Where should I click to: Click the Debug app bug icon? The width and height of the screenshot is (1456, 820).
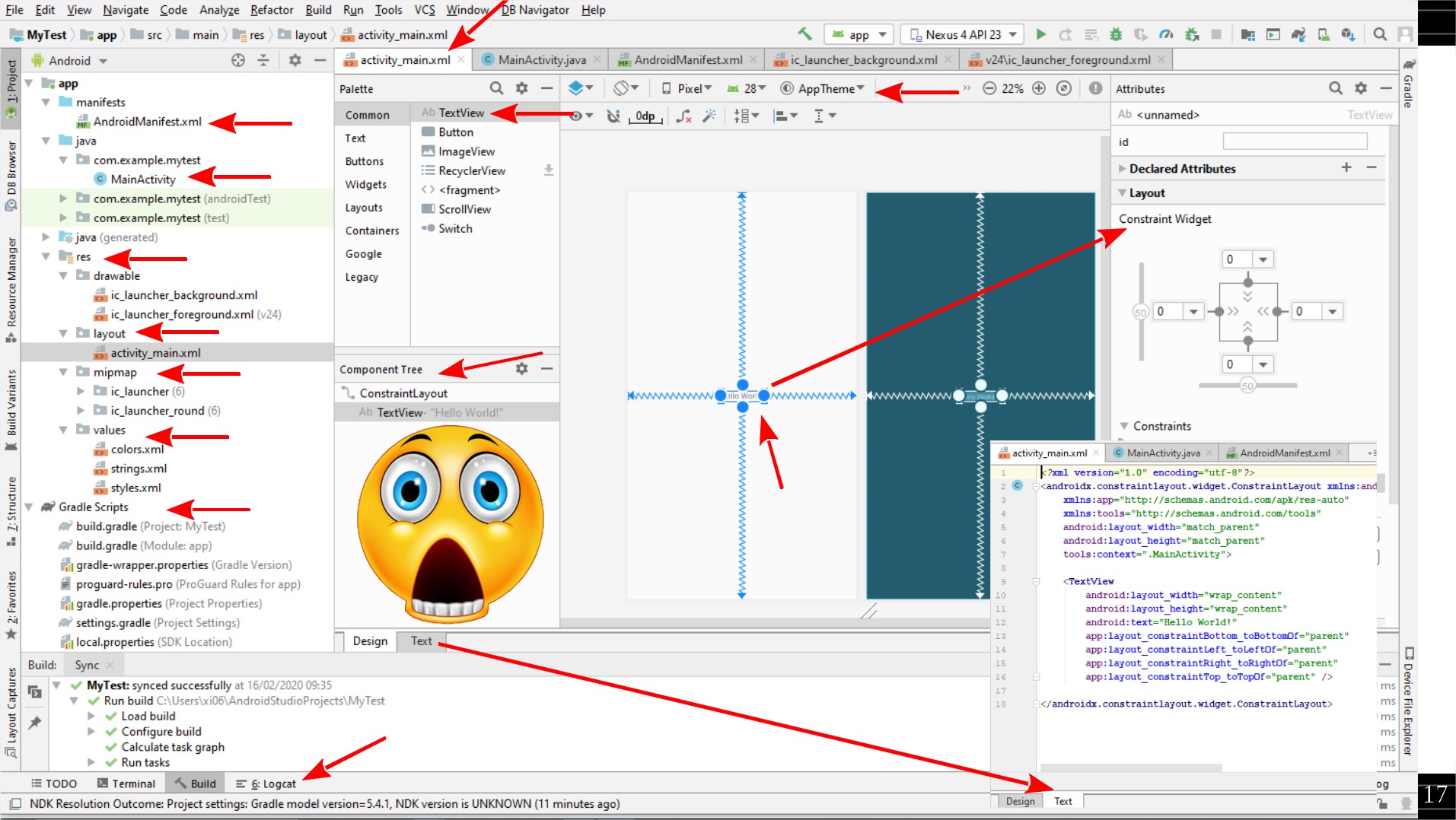tap(1115, 34)
